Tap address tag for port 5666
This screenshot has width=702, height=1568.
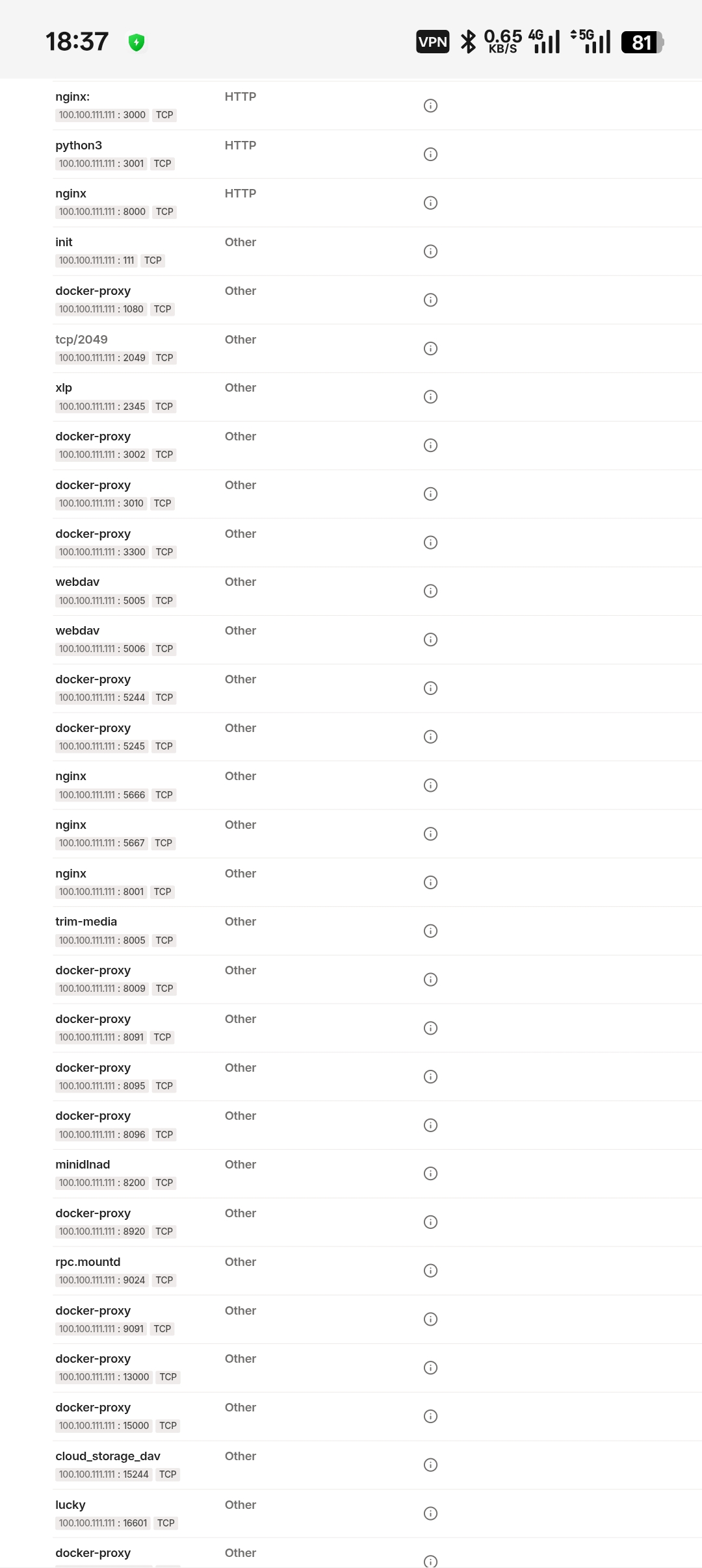coord(102,795)
